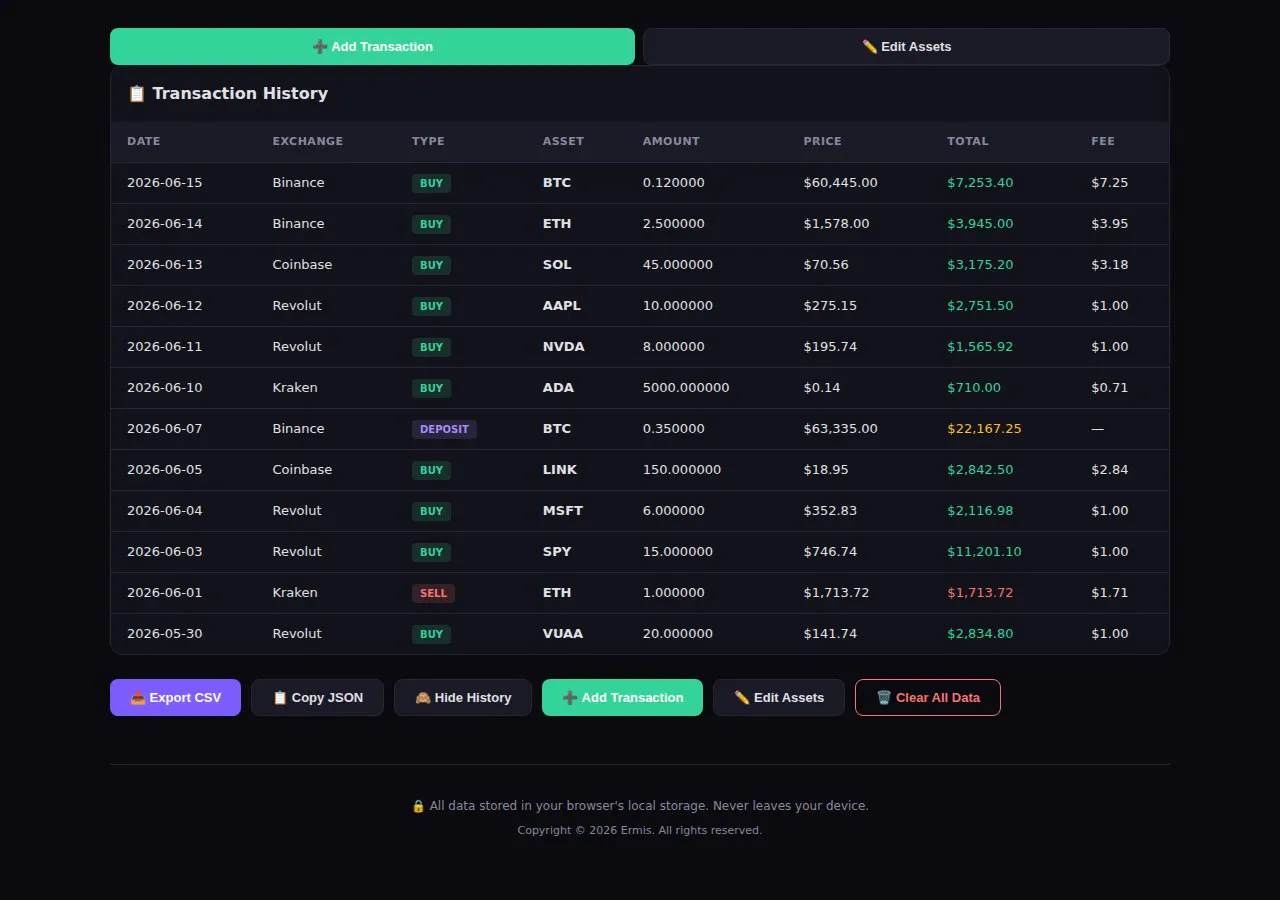Viewport: 1280px width, 900px height.
Task: Click price $352.83
Action: [x=830, y=511]
